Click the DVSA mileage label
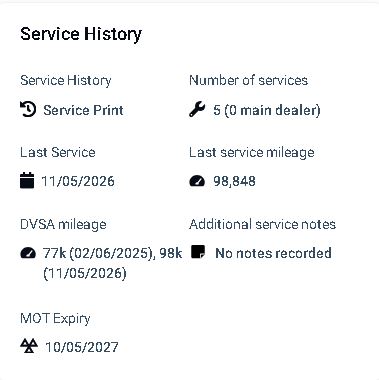The height and width of the screenshot is (380, 379). click(x=63, y=225)
